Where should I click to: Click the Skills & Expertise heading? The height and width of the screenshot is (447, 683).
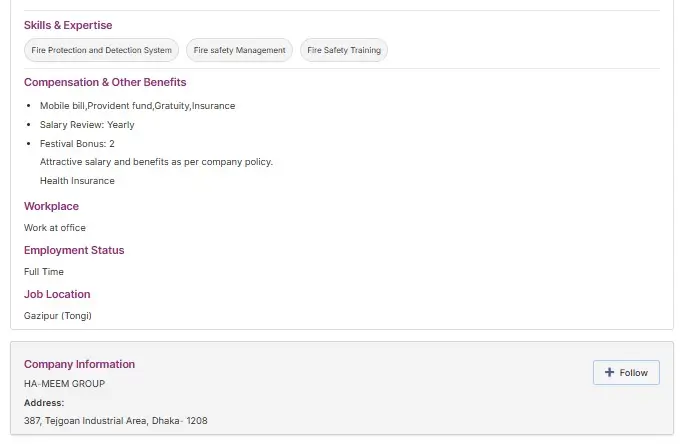click(x=68, y=25)
